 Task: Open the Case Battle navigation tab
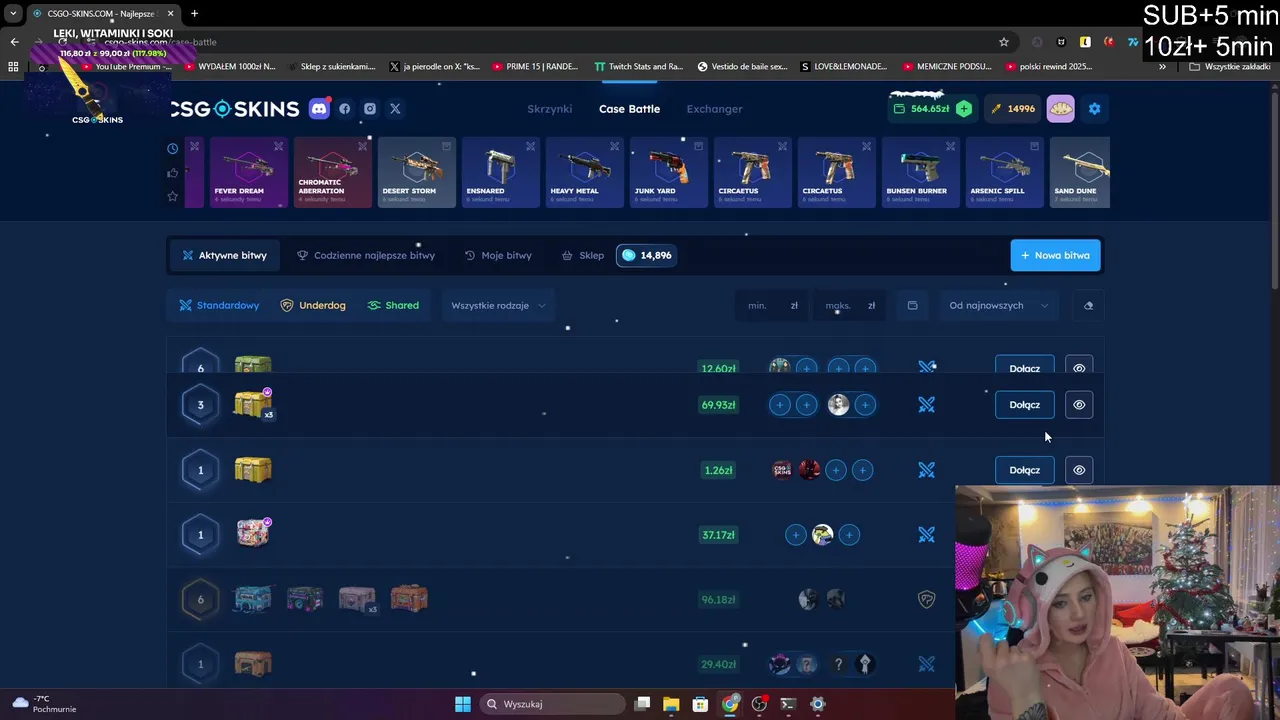click(x=629, y=109)
